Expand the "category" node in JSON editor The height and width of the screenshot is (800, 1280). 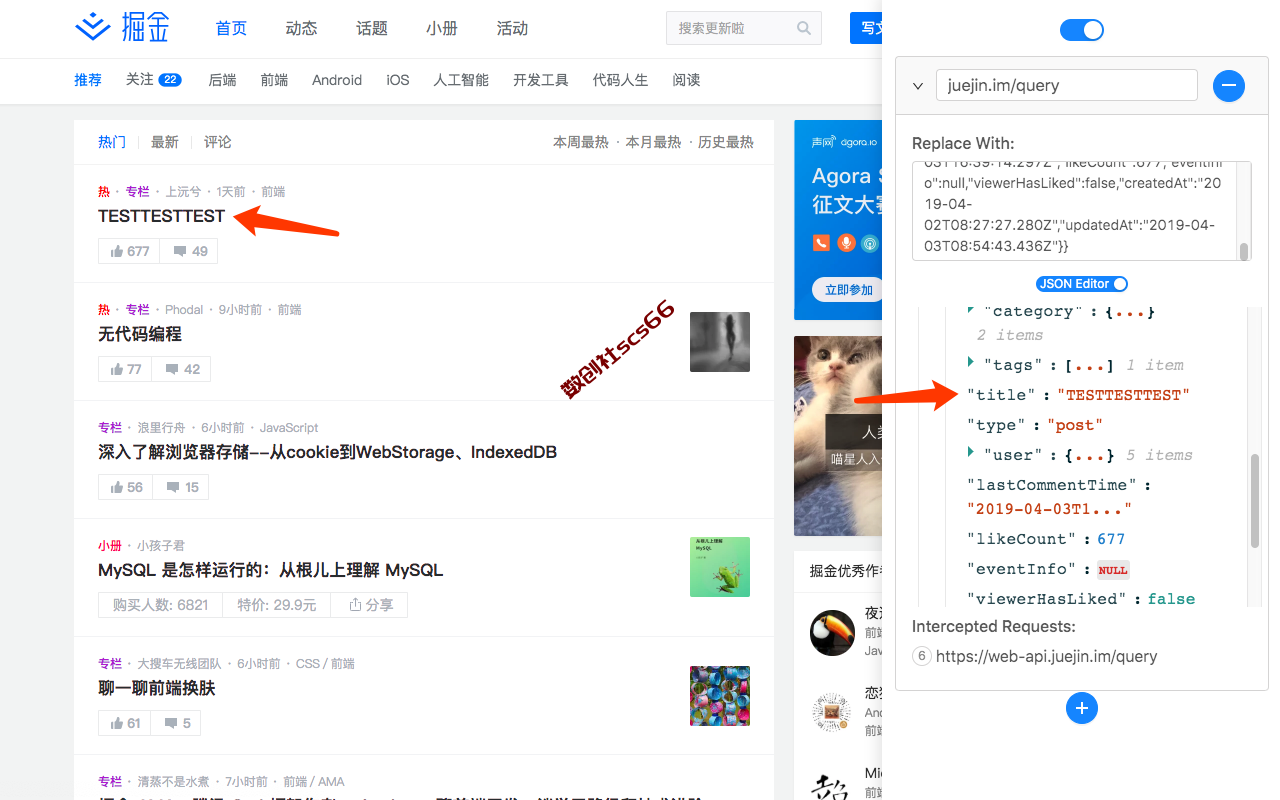[970, 311]
